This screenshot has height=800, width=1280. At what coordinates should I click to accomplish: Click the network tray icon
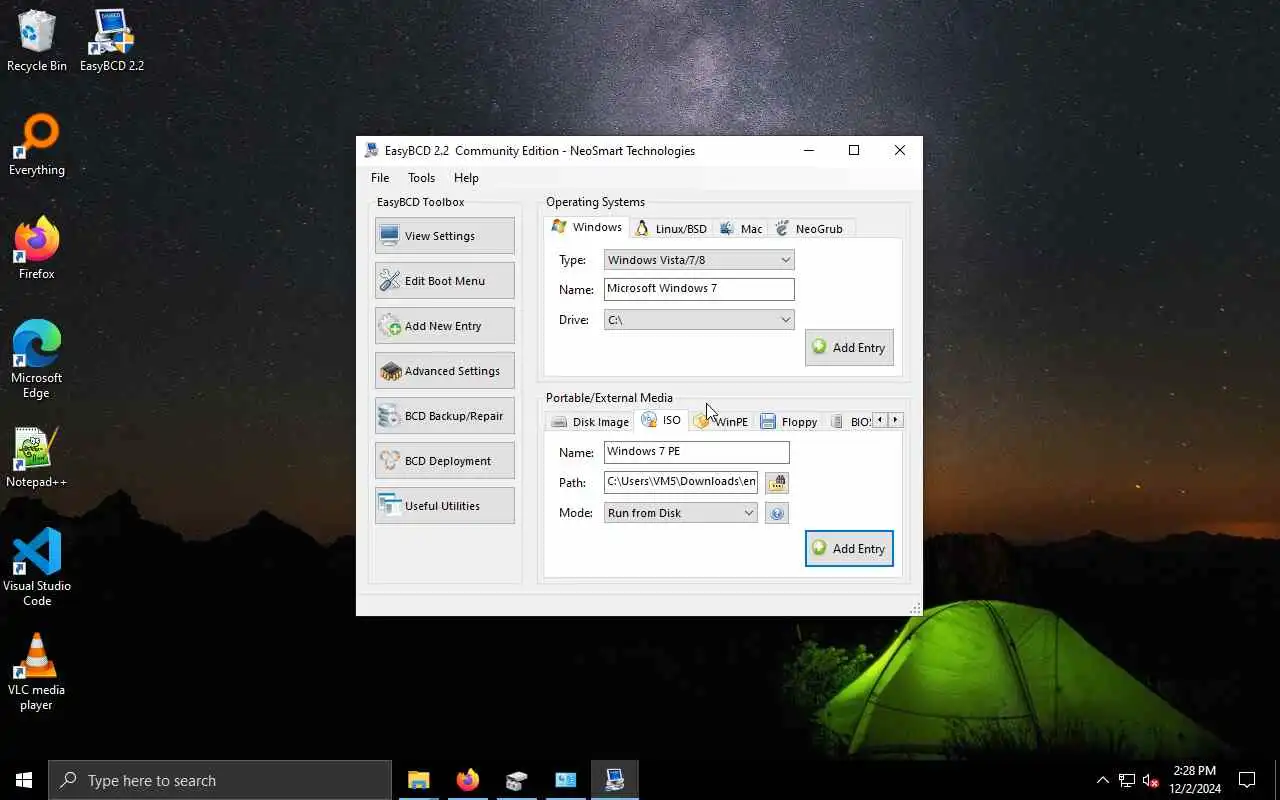[x=1127, y=780]
